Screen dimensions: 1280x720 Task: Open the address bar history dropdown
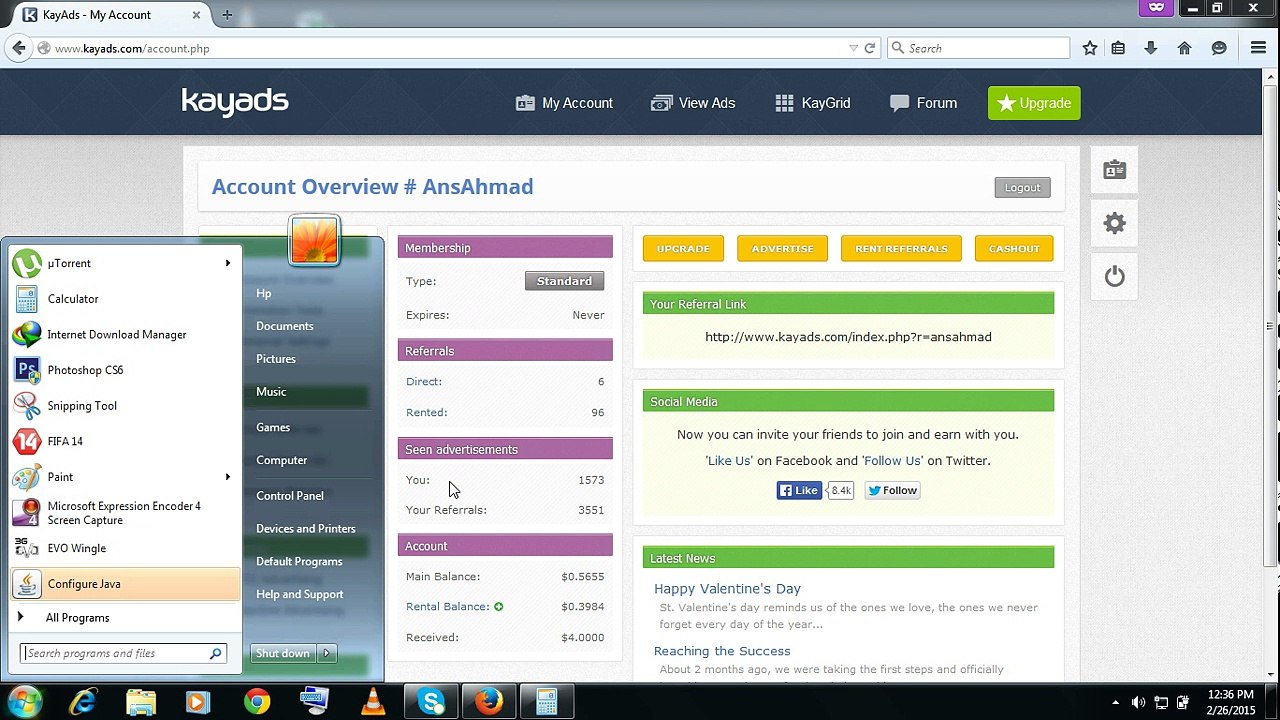pyautogui.click(x=853, y=48)
